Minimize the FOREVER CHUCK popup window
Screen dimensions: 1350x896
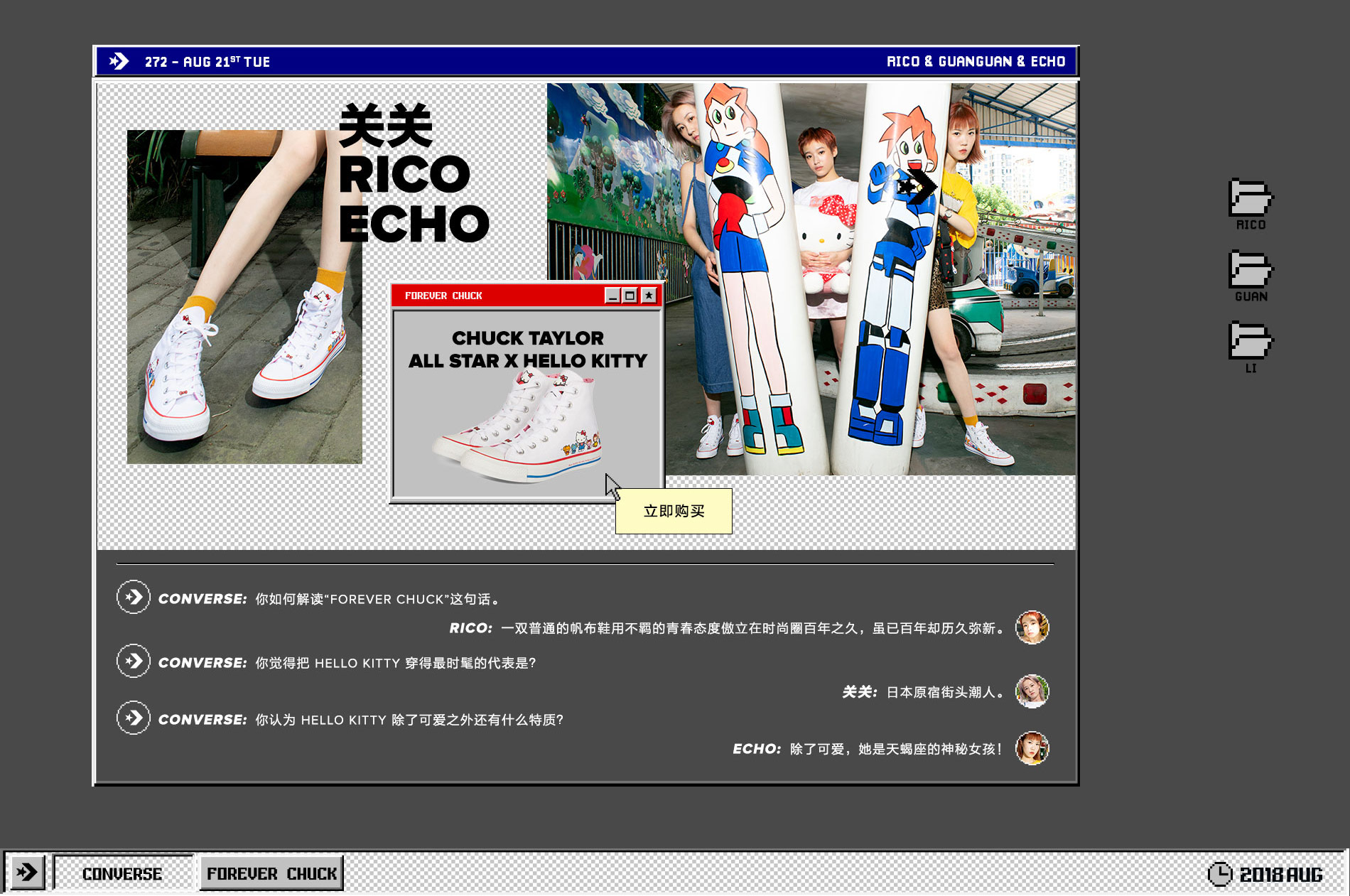pos(612,296)
